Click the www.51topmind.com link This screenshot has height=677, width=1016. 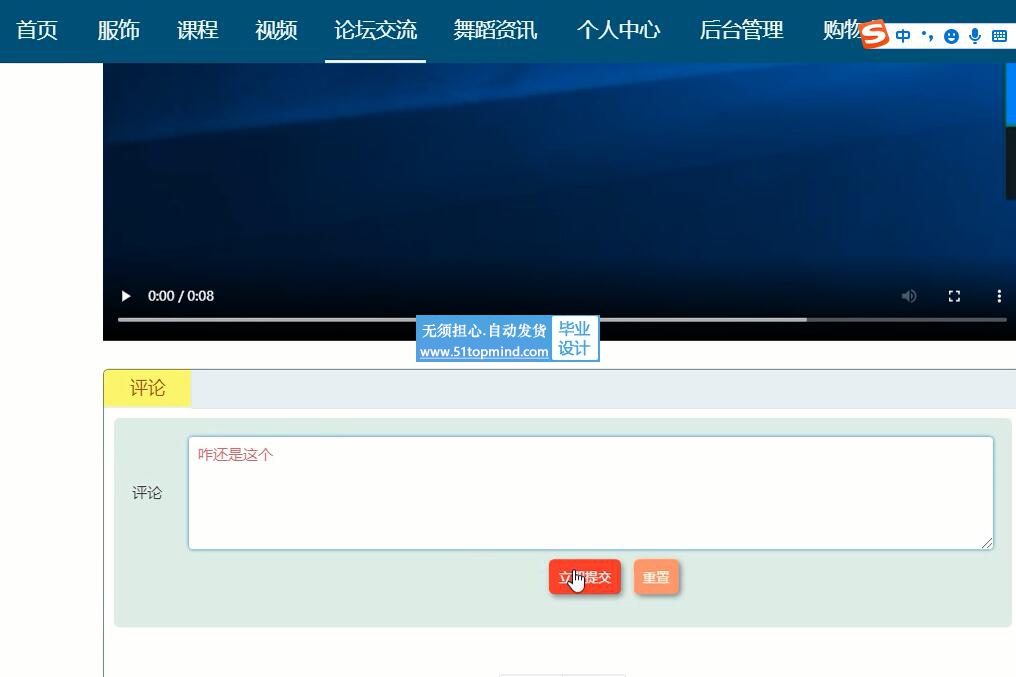(x=484, y=352)
